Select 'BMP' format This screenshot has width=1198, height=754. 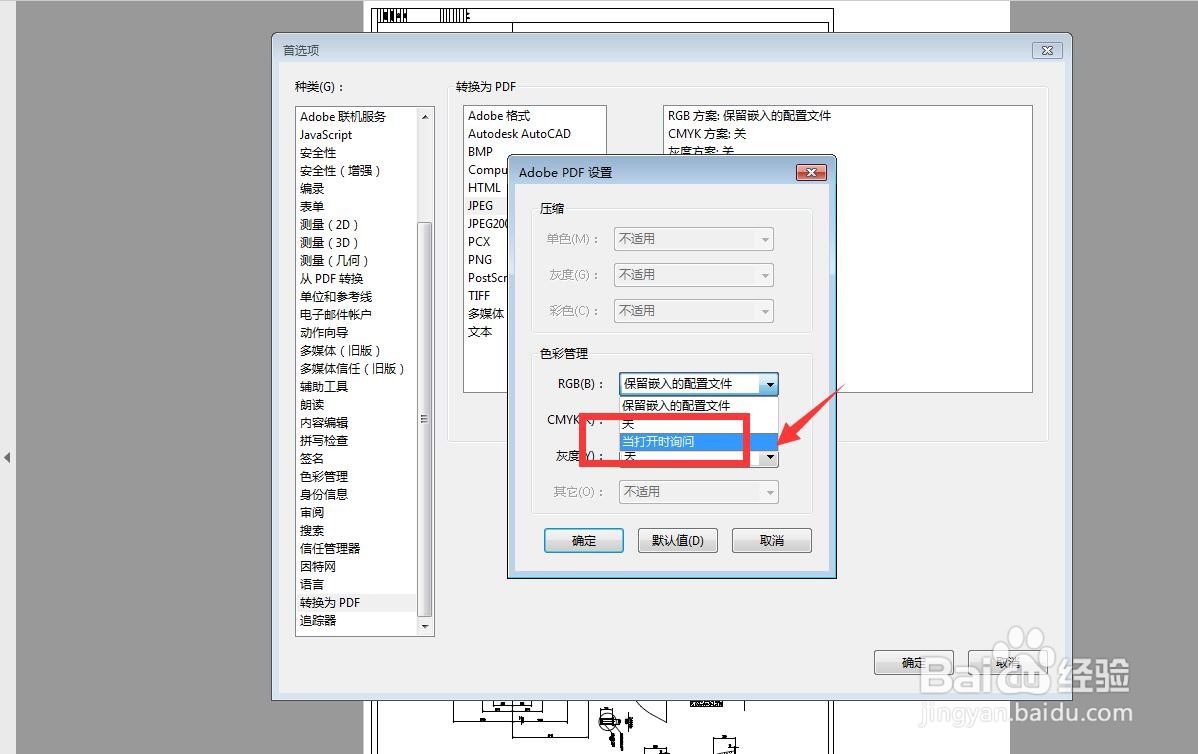(x=481, y=152)
